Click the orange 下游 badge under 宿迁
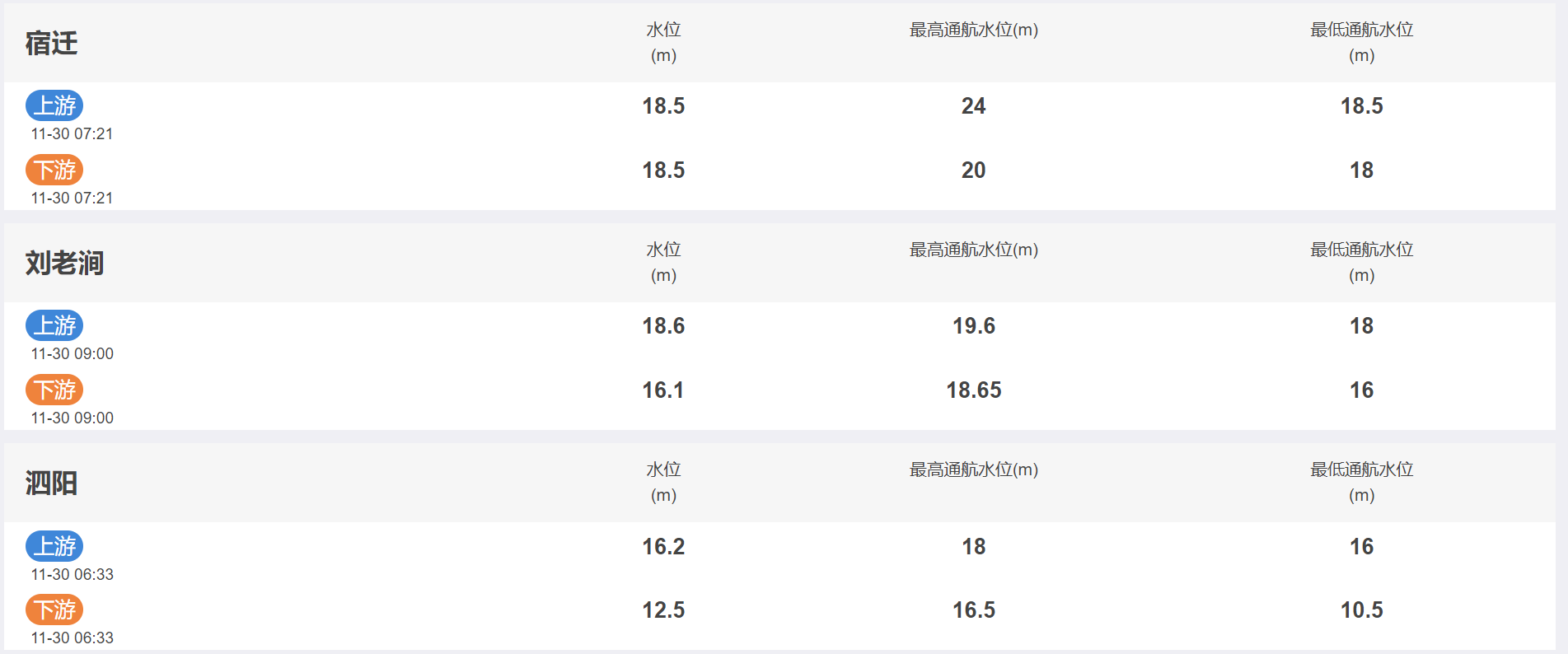 point(54,170)
